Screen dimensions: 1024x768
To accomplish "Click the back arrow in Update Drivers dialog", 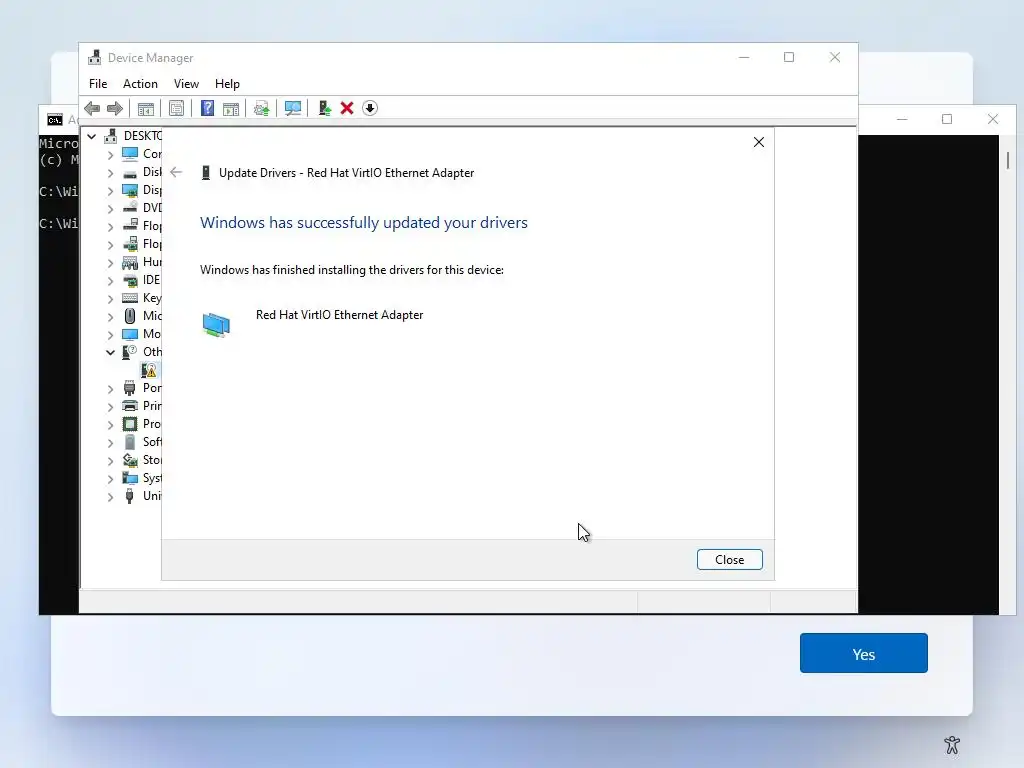I will click(176, 172).
